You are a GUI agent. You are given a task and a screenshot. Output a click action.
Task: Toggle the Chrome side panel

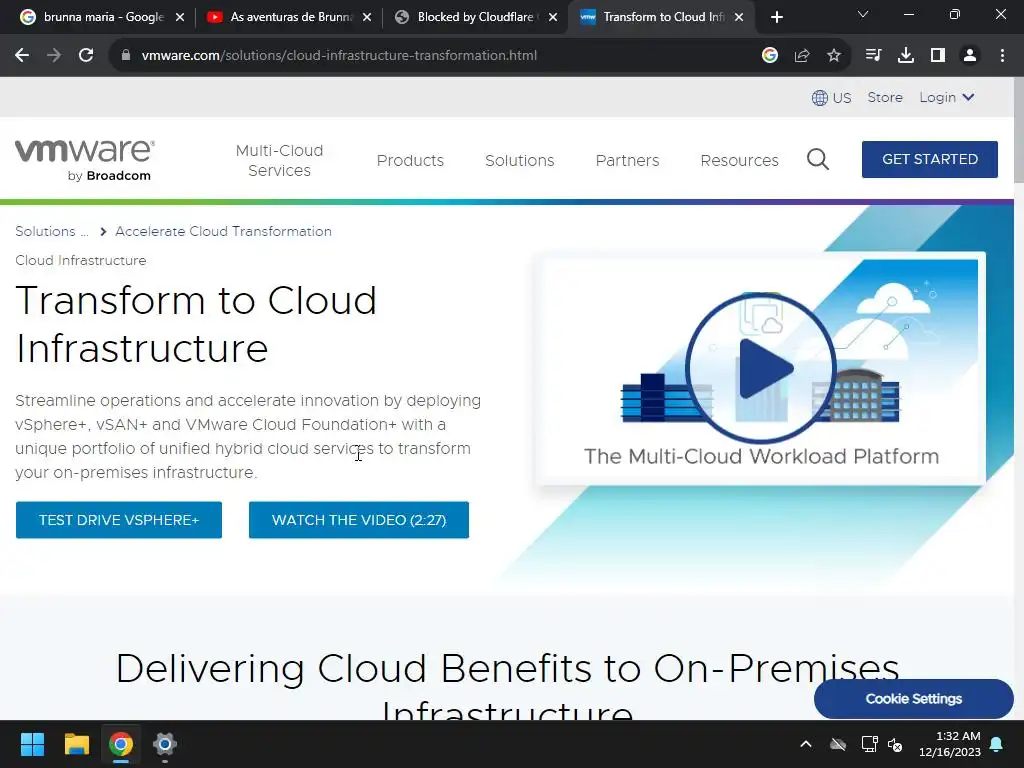(x=938, y=56)
